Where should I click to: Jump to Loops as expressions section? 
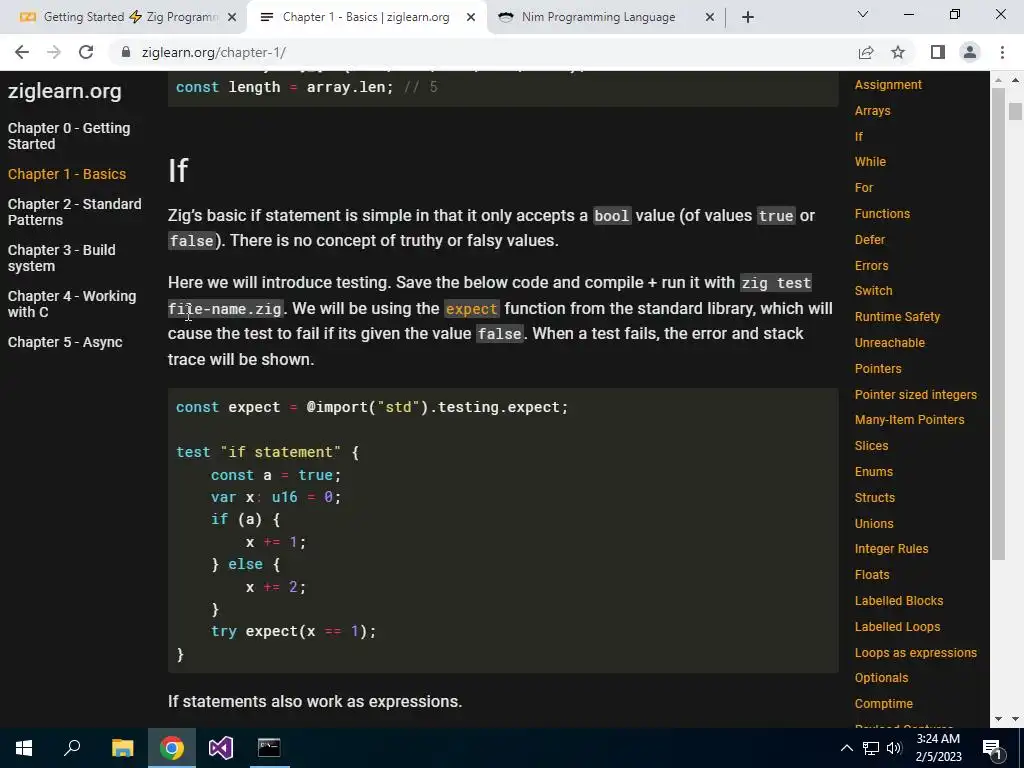[916, 653]
